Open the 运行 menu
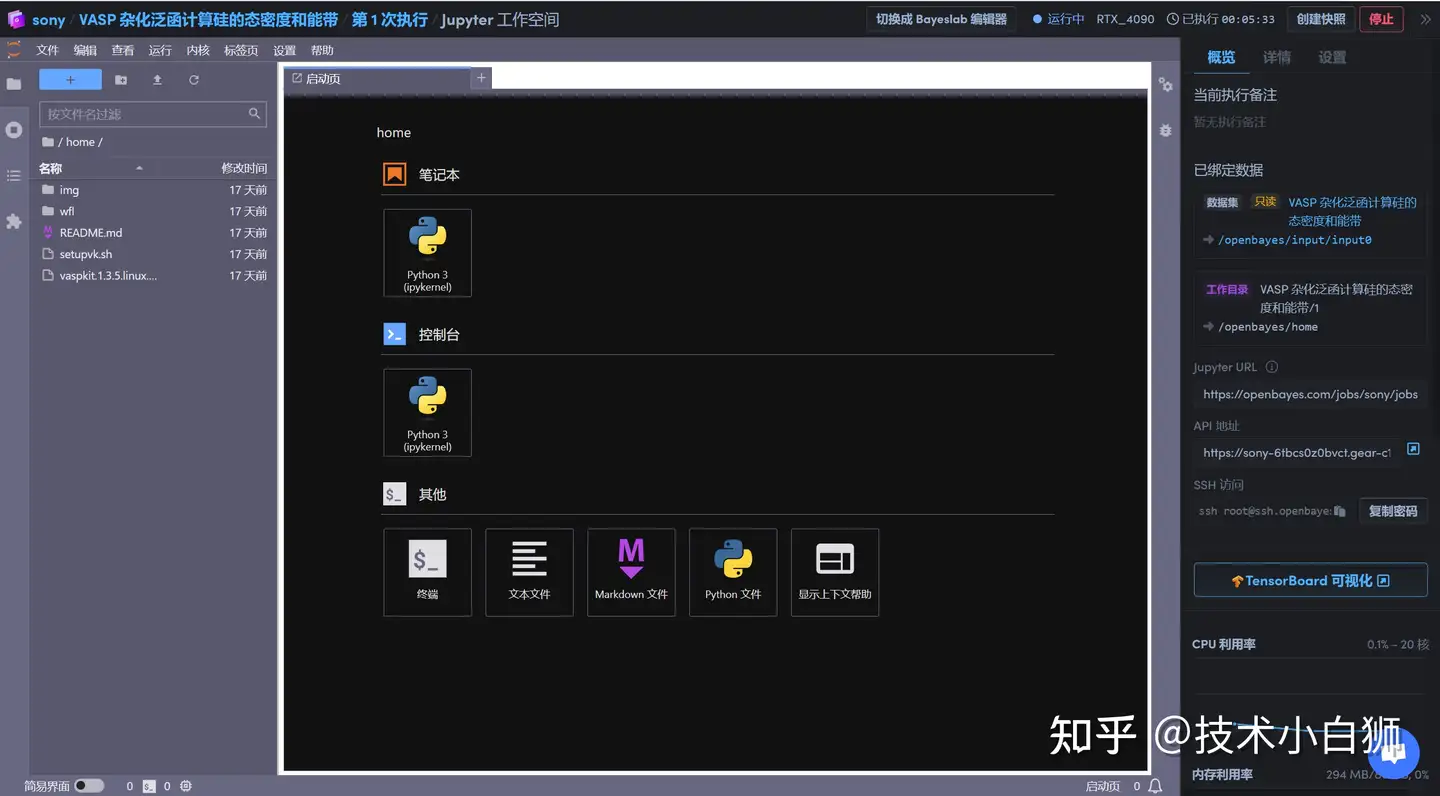The width and height of the screenshot is (1440, 796). coord(160,50)
